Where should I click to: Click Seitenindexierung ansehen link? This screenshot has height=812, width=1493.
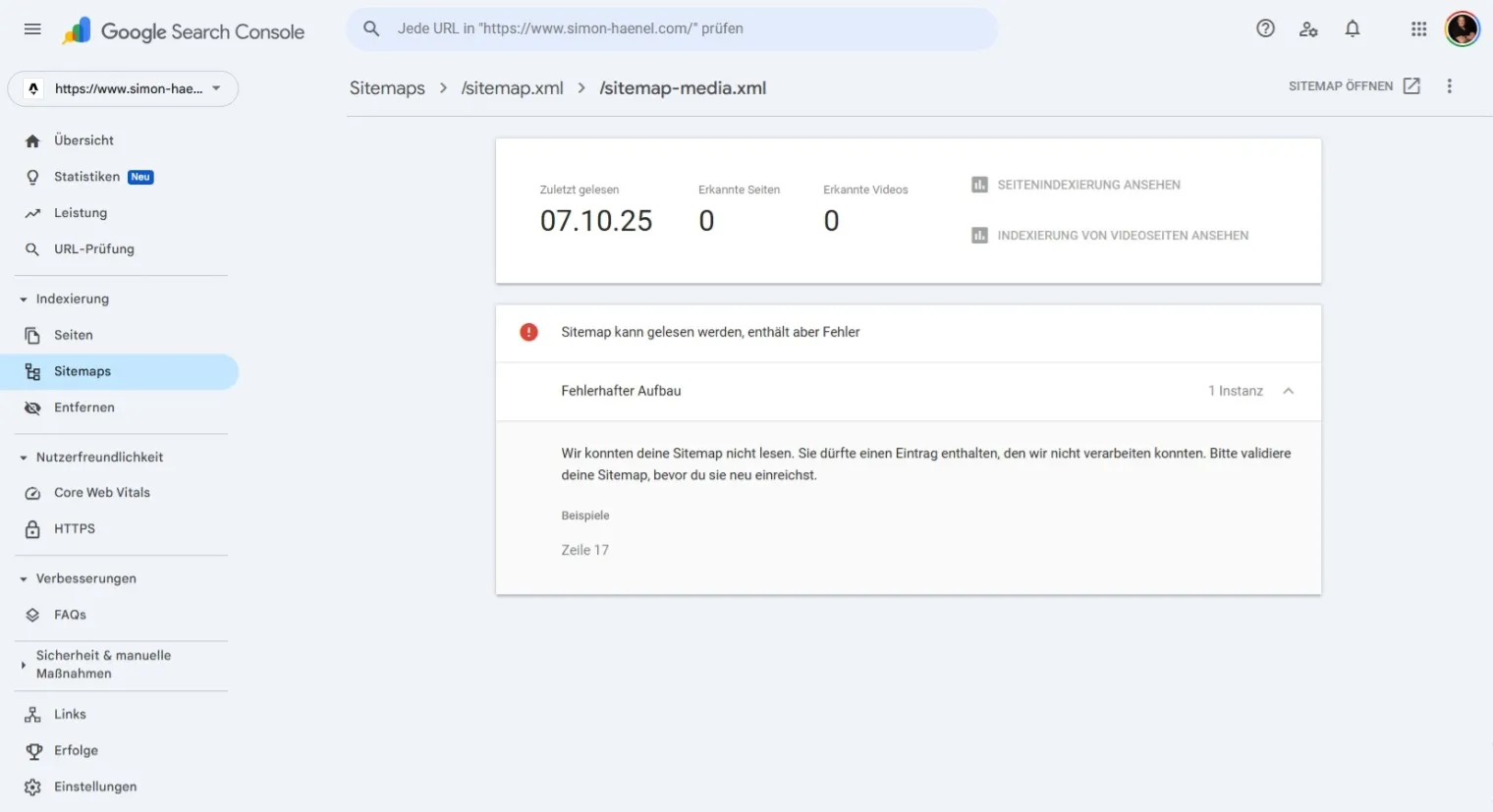(x=1088, y=185)
